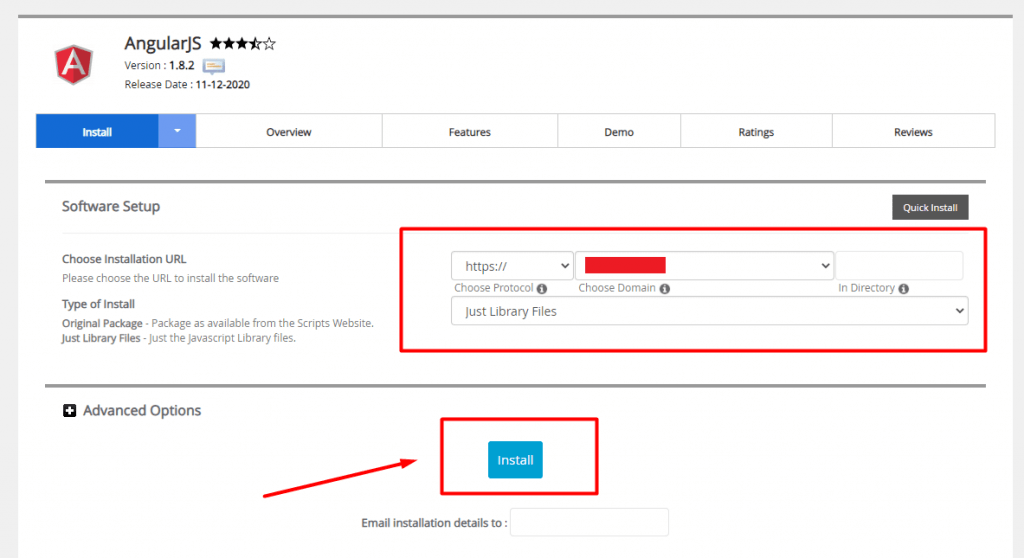
Task: Click the Advanced Options heading text
Action: pyautogui.click(x=142, y=410)
